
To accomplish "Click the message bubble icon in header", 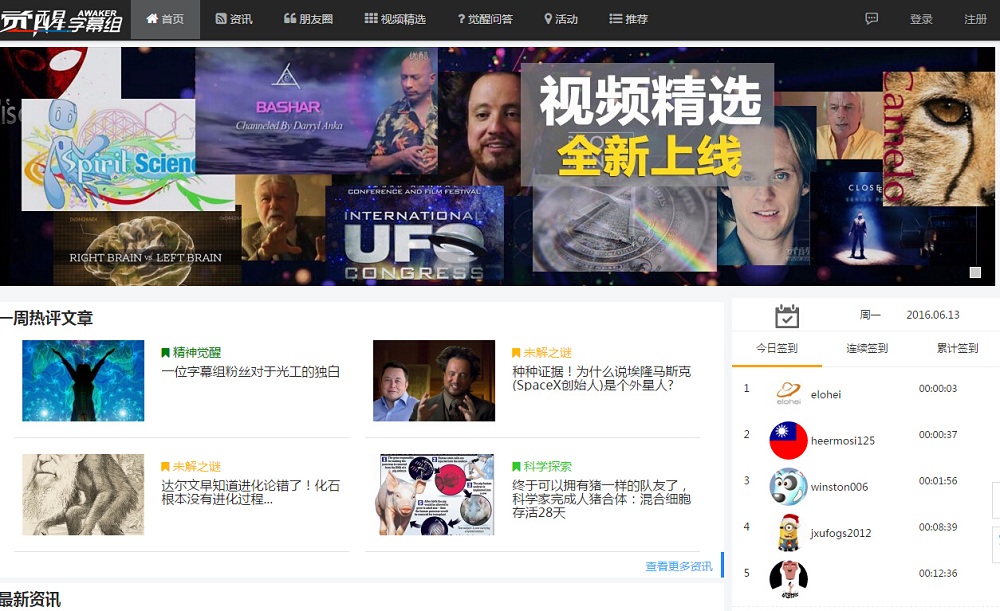I will point(871,18).
